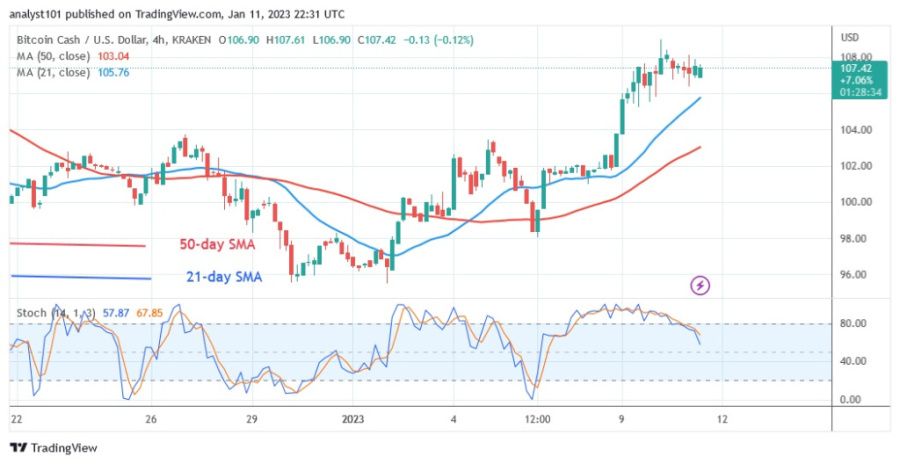900x464 pixels.
Task: Click the purple lightning bolt event icon
Action: pyautogui.click(x=700, y=286)
